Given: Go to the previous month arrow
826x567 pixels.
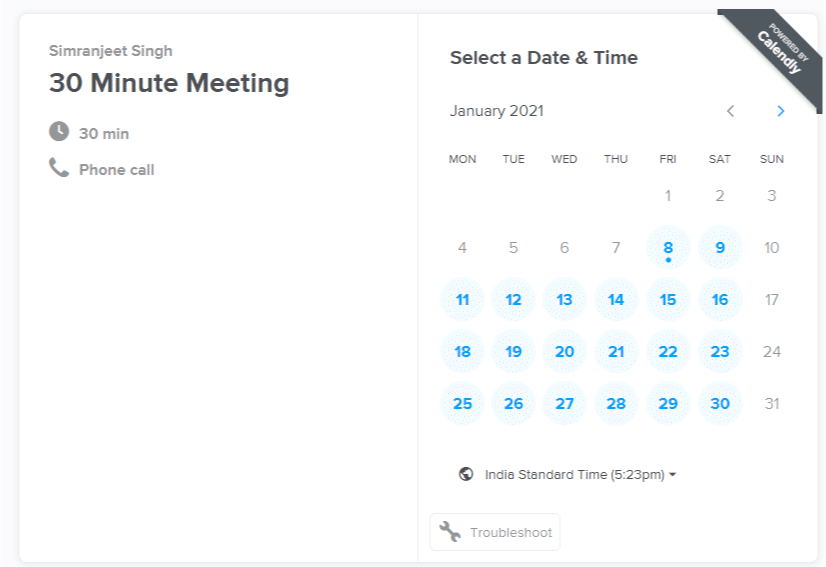Looking at the screenshot, I should coord(730,111).
